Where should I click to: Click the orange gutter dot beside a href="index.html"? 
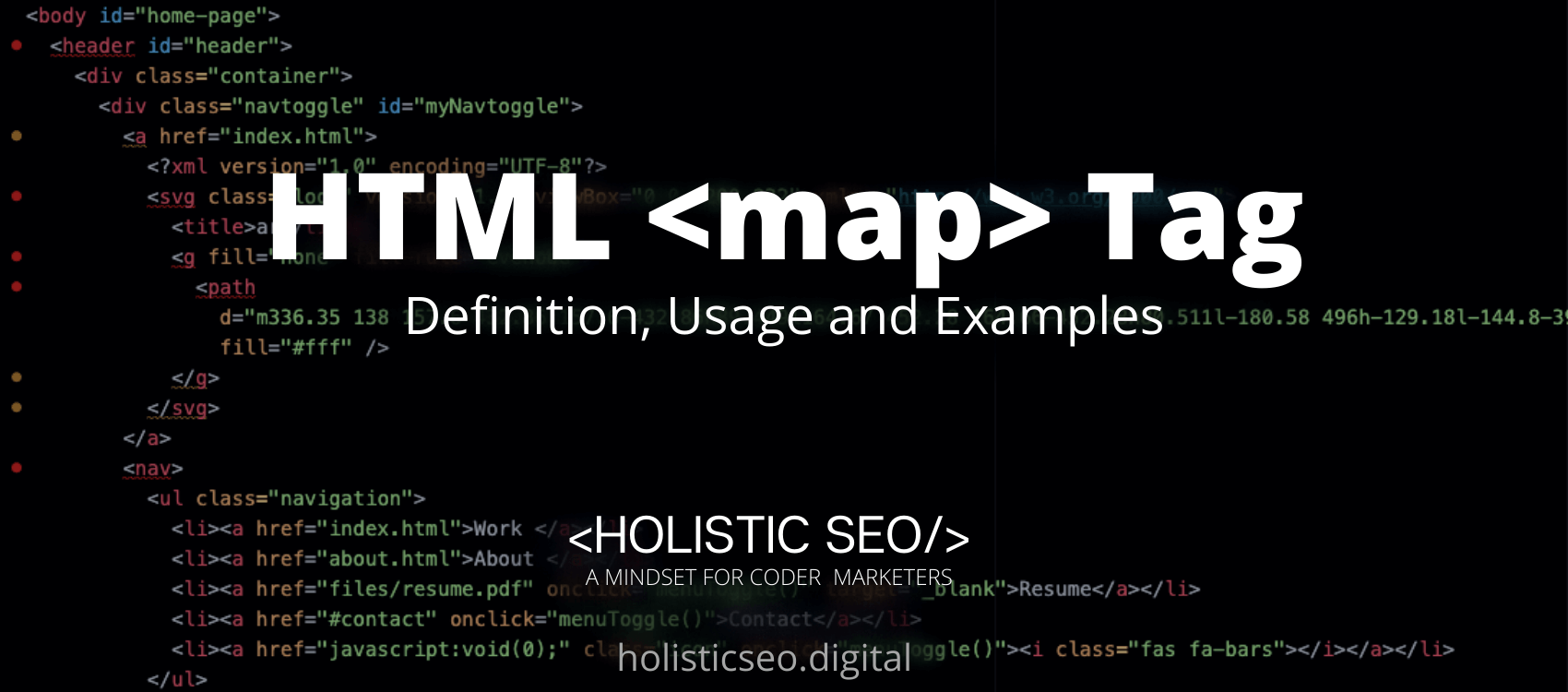tap(17, 136)
